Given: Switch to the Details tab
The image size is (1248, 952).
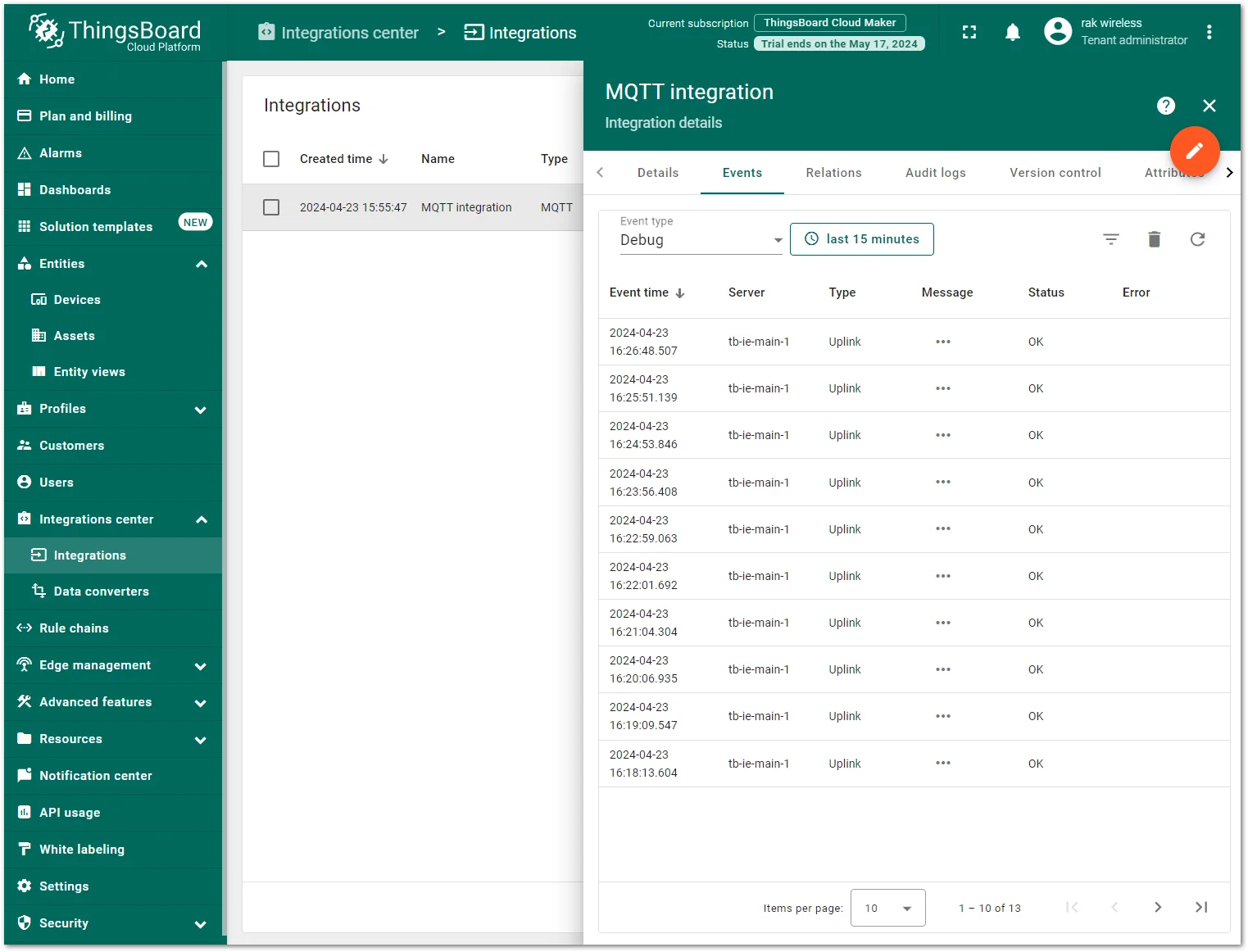Looking at the screenshot, I should 658,173.
